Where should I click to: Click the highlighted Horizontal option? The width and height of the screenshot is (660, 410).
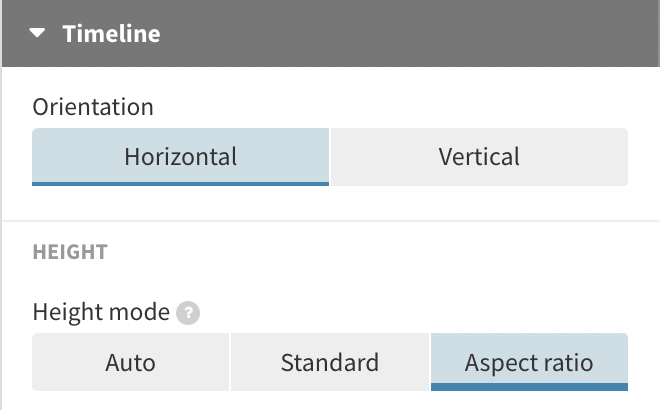pyautogui.click(x=180, y=157)
